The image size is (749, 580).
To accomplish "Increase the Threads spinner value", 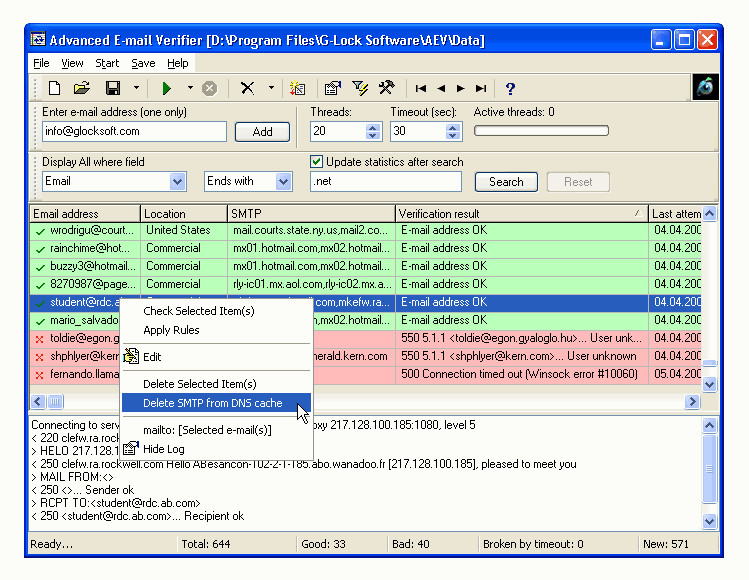I will coord(373,127).
